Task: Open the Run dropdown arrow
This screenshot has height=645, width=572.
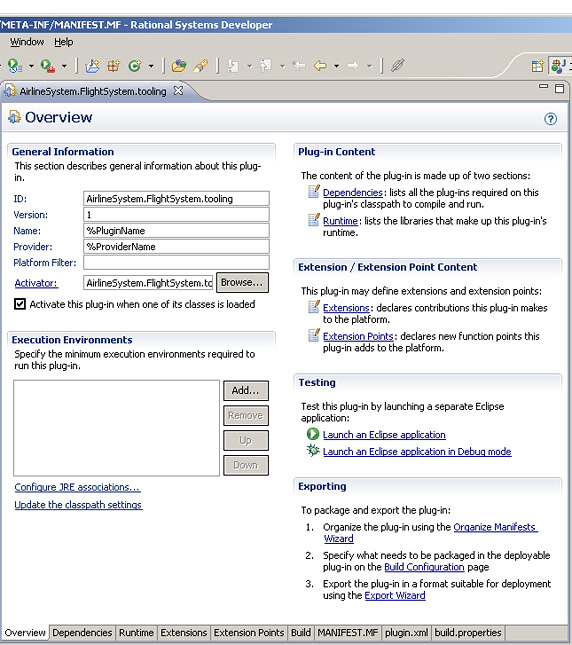Action: tap(31, 65)
